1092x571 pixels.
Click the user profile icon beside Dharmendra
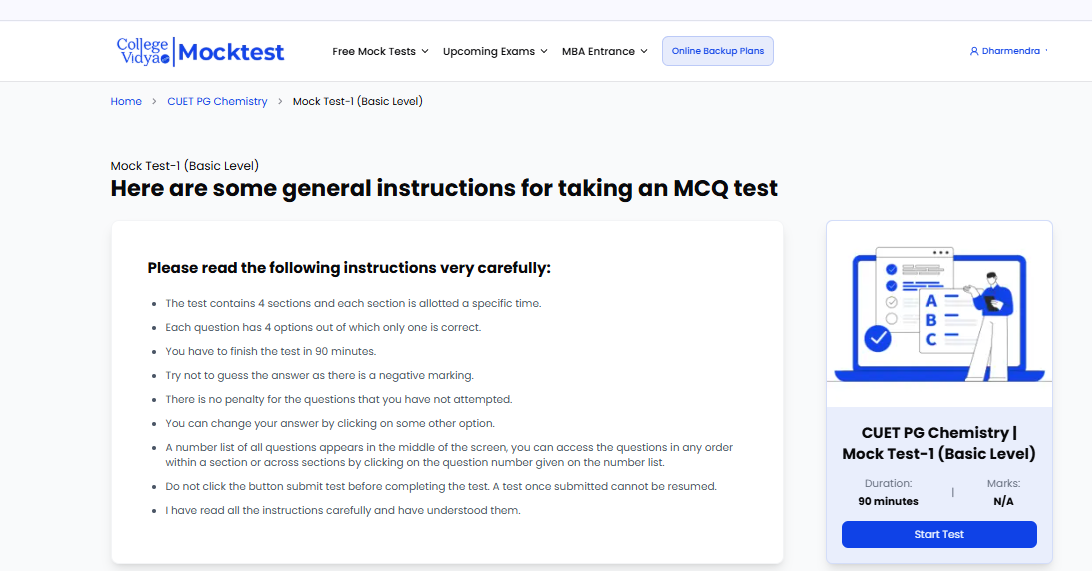974,51
